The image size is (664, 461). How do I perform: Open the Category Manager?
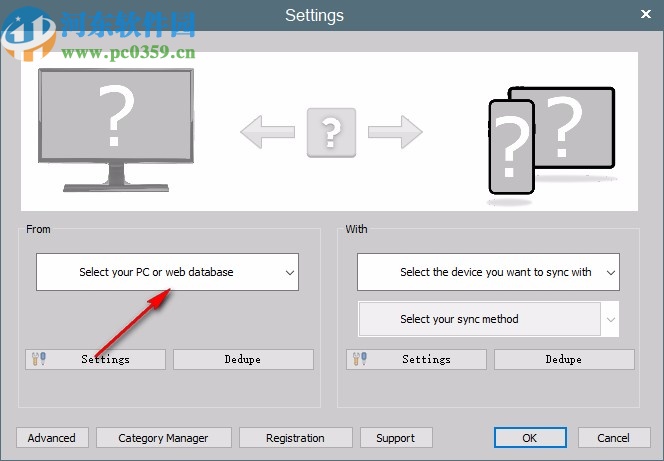[163, 438]
